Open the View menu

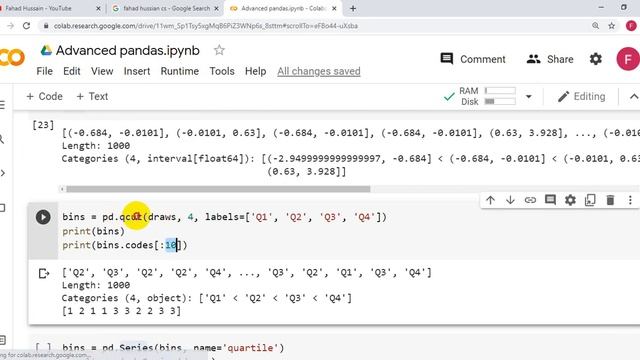pos(102,71)
